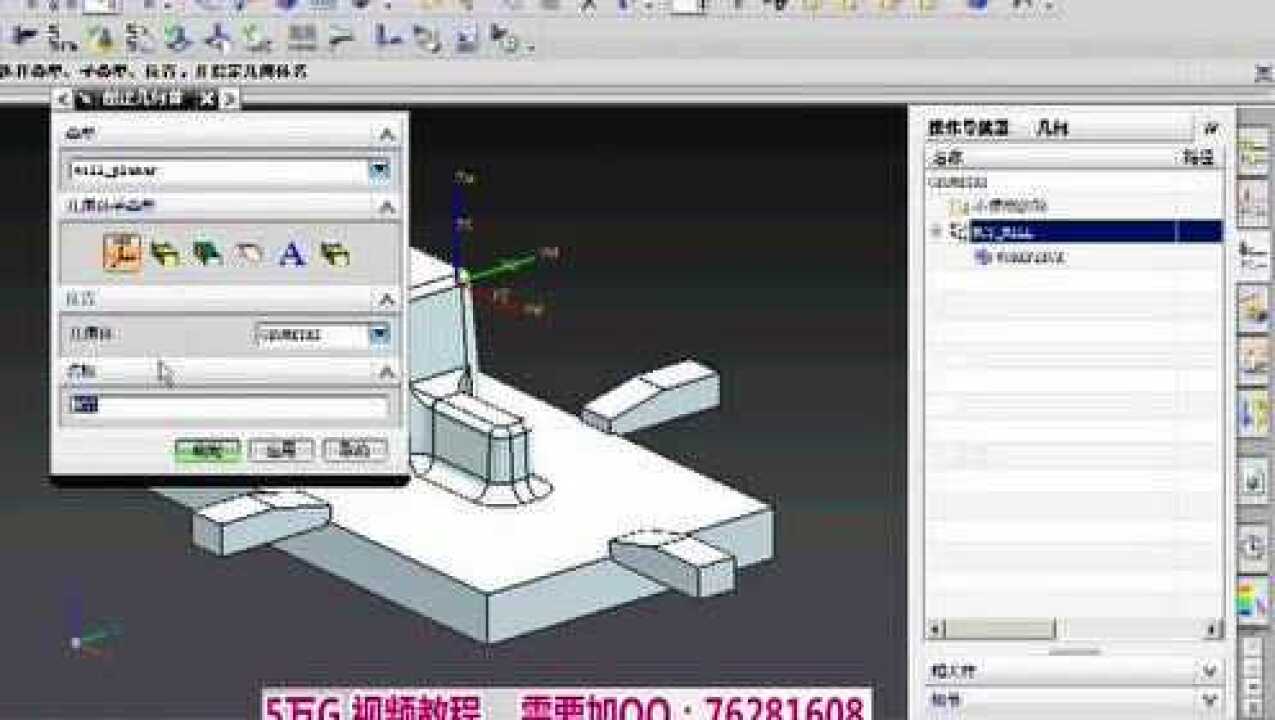Viewport: 1275px width, 720px height.
Task: Select the WORKPIECE geometry subtype icon
Action: point(165,255)
